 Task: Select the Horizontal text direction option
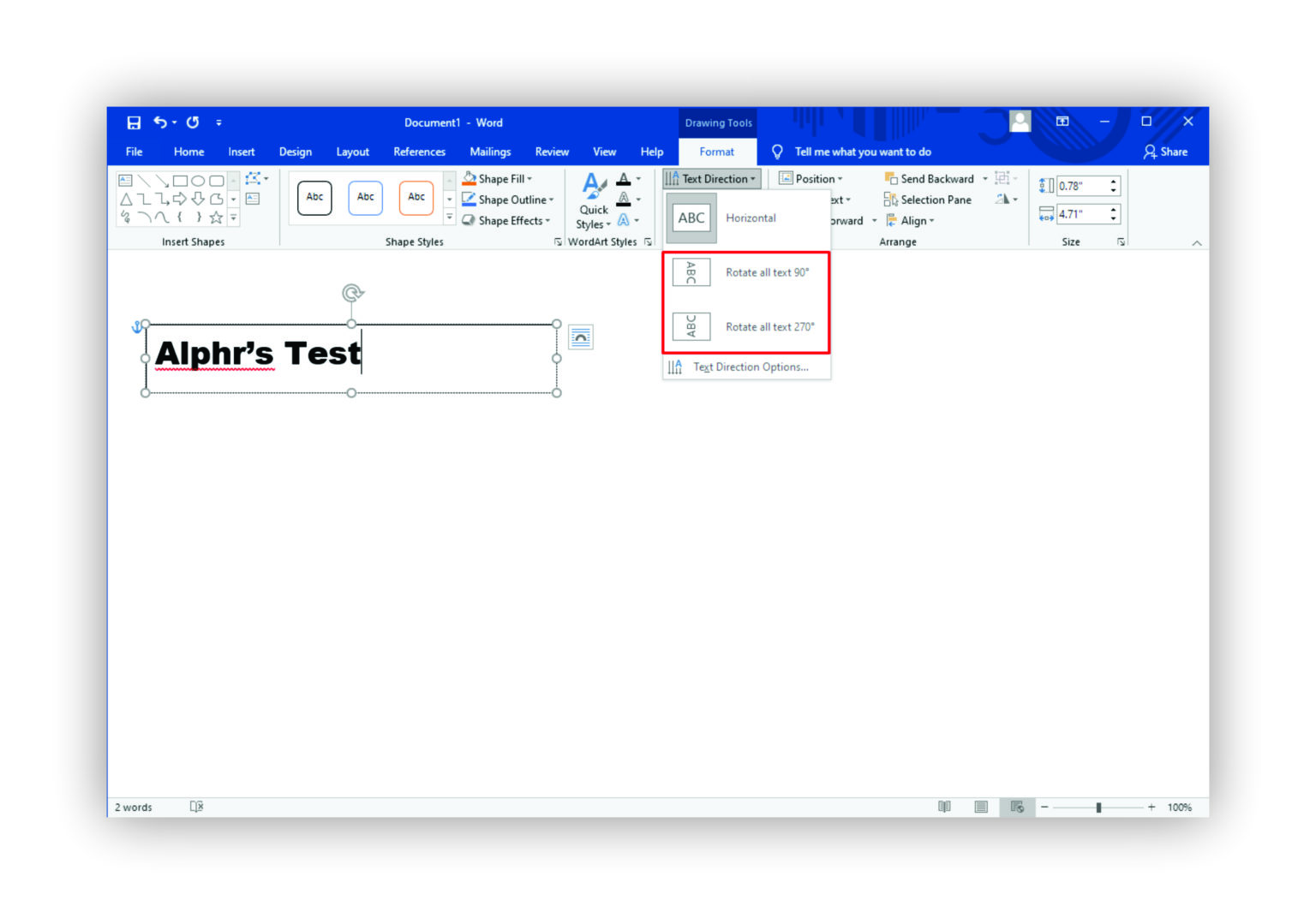(x=750, y=218)
